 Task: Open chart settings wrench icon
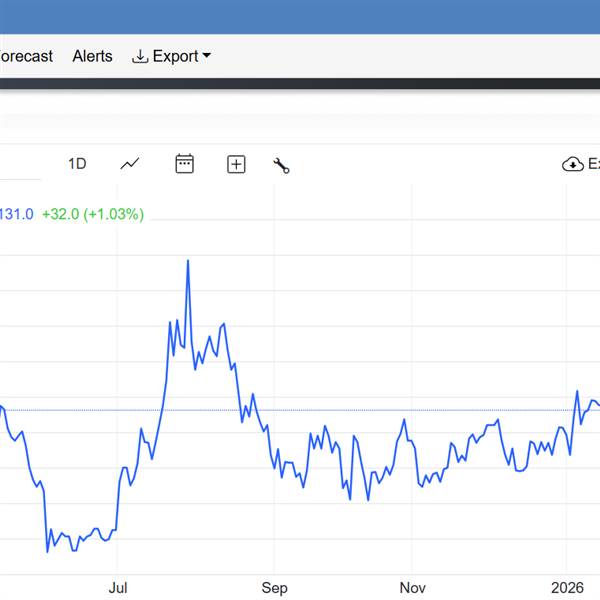(x=281, y=166)
